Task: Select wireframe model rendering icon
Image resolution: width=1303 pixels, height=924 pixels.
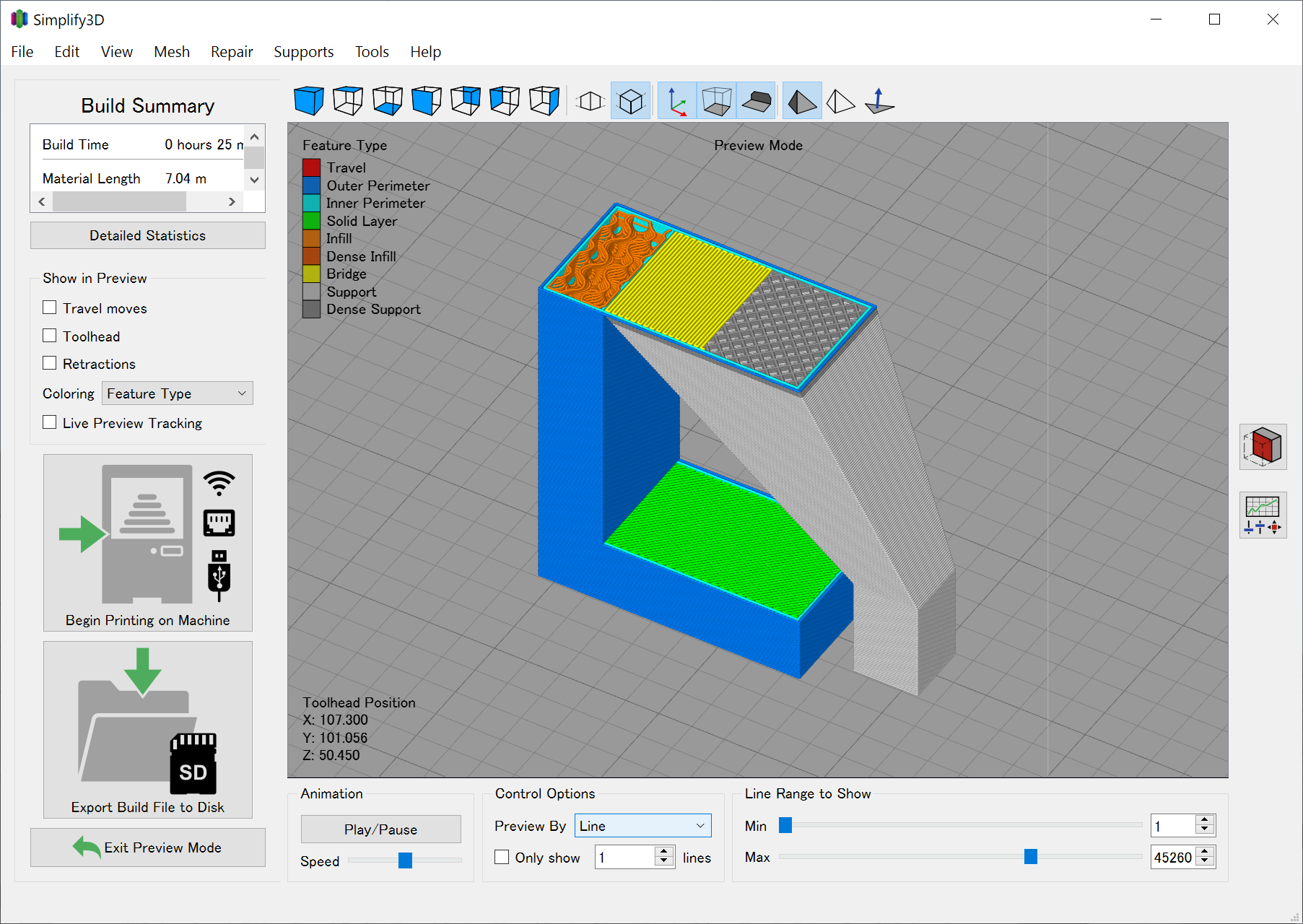Action: point(841,101)
